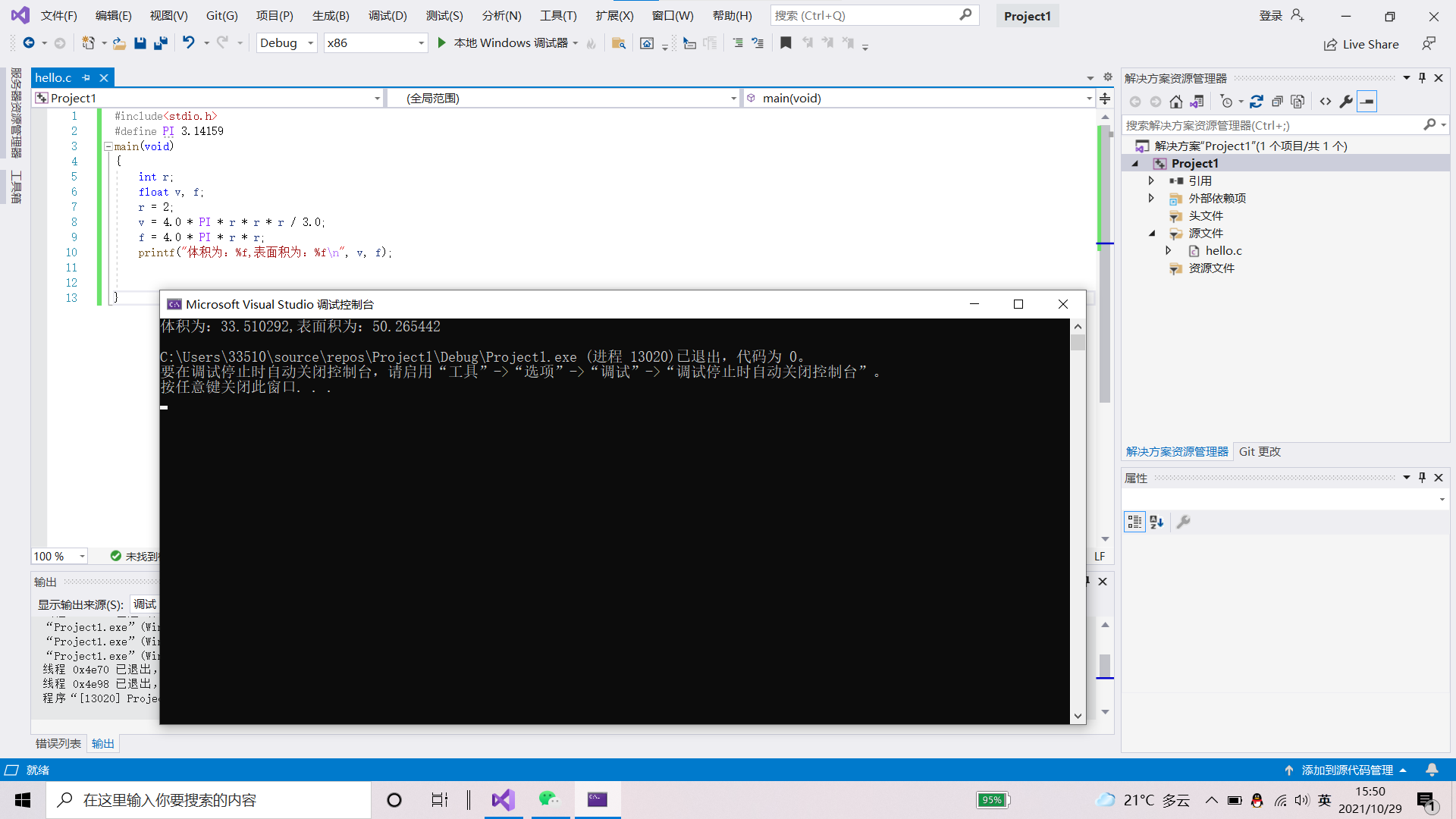This screenshot has width=1456, height=819.
Task: Click Solution Explorer home icon
Action: 1175,102
